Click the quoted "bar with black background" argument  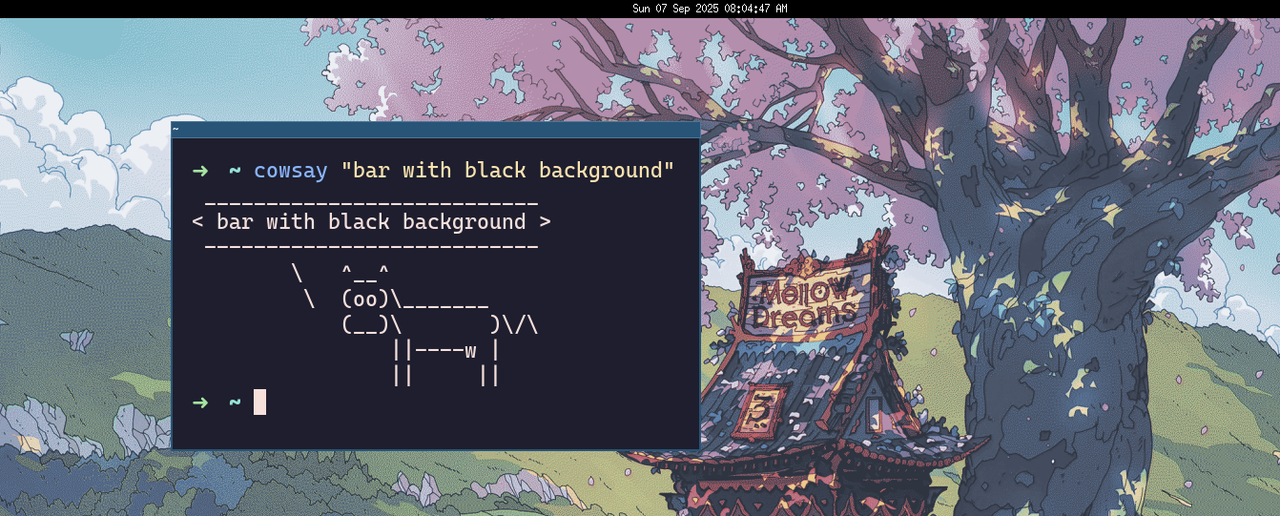tap(508, 171)
